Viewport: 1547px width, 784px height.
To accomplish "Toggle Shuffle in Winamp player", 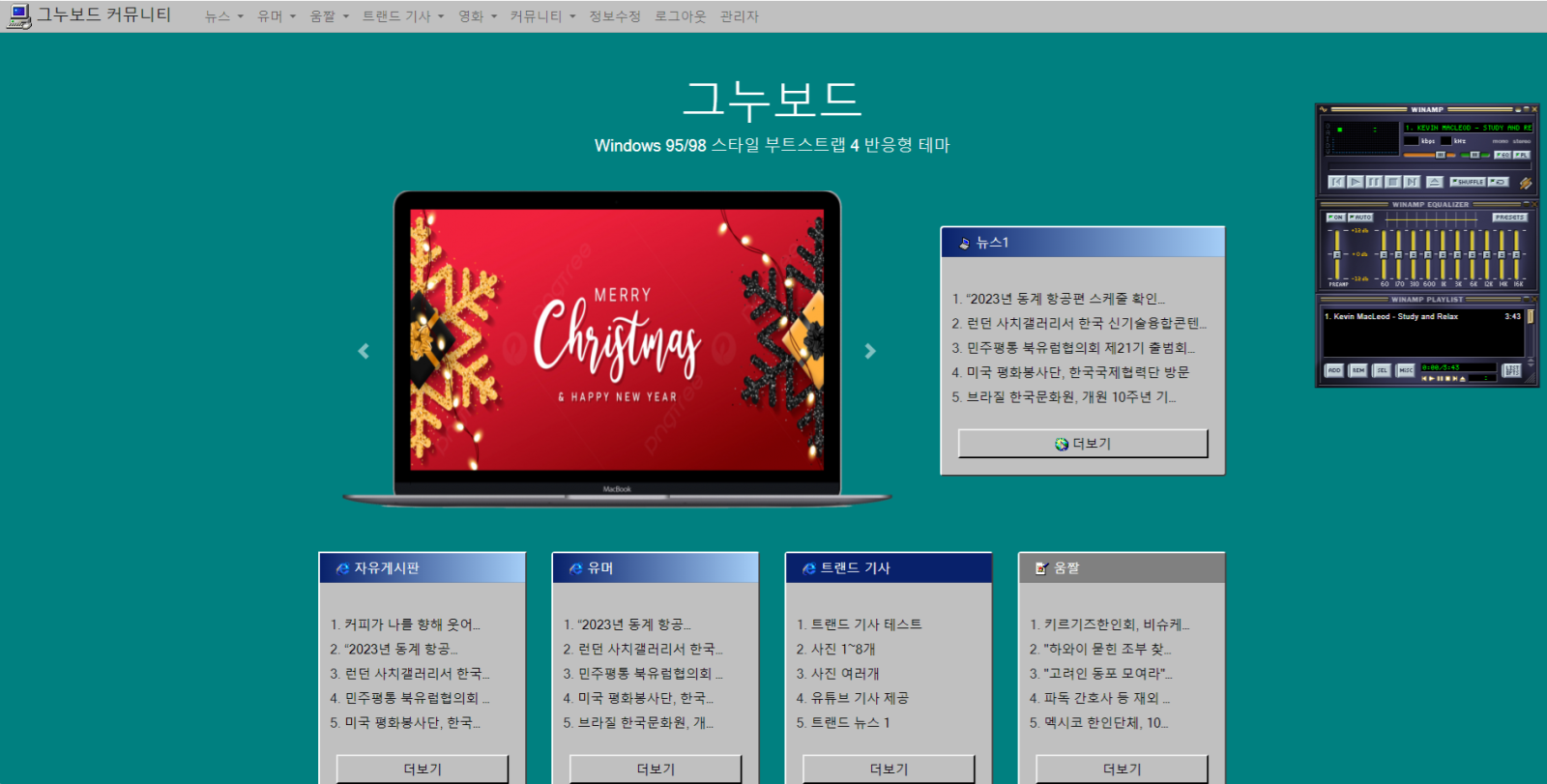I will tap(1468, 182).
